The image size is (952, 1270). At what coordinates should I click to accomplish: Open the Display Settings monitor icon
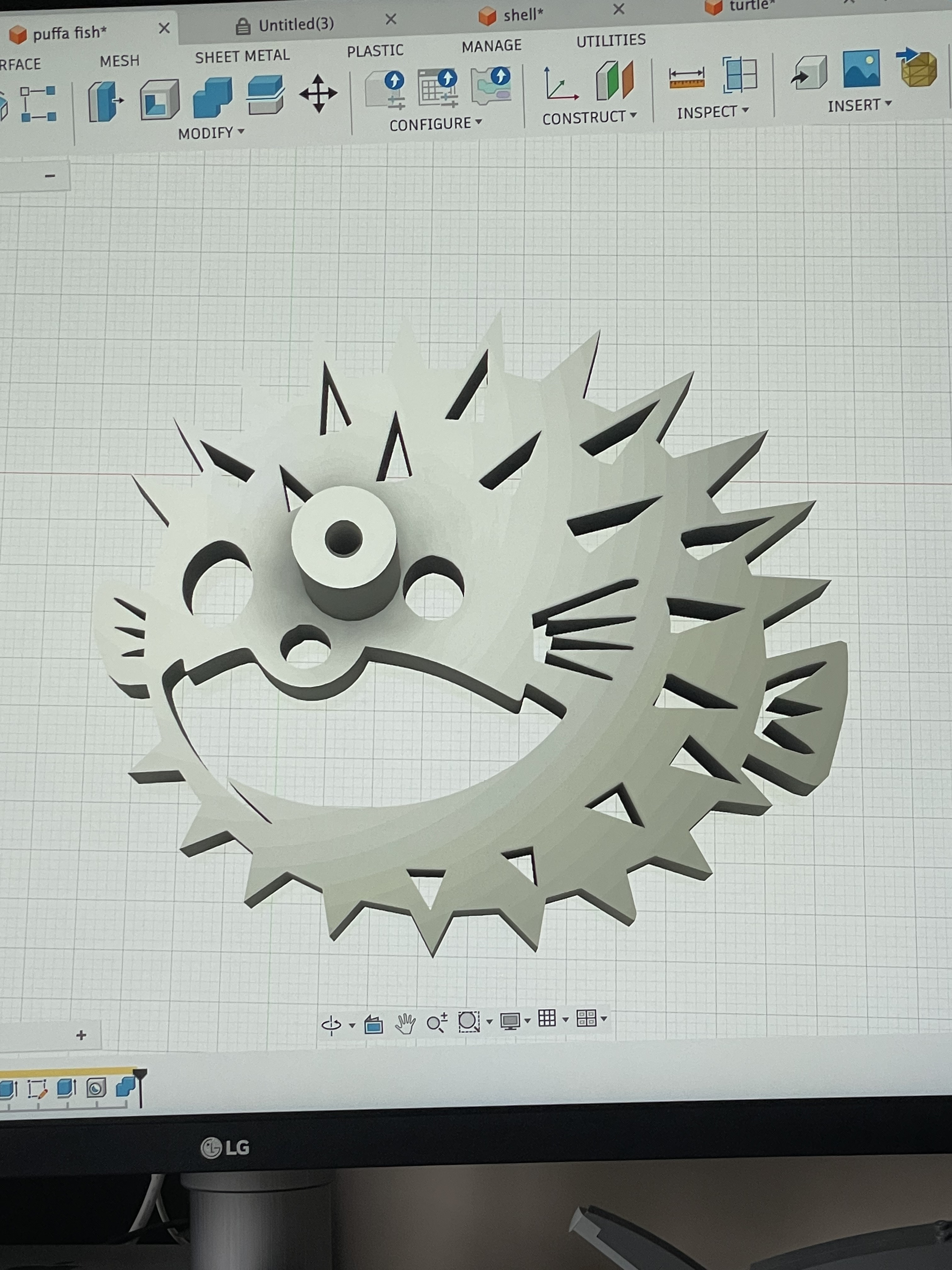510,1021
